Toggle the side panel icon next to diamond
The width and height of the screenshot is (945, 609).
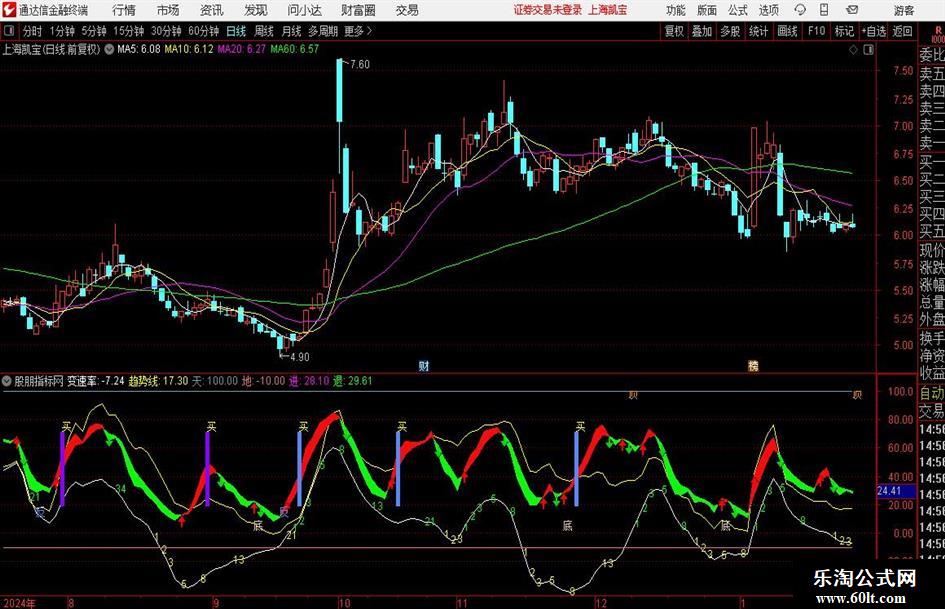tap(868, 49)
